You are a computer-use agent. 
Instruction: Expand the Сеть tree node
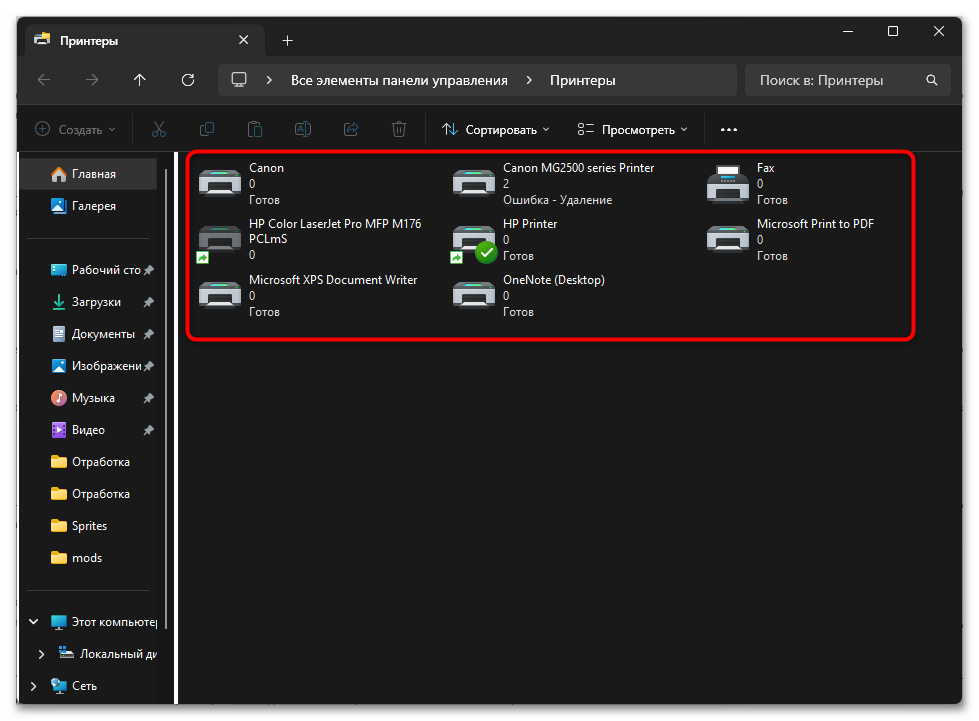coord(34,686)
